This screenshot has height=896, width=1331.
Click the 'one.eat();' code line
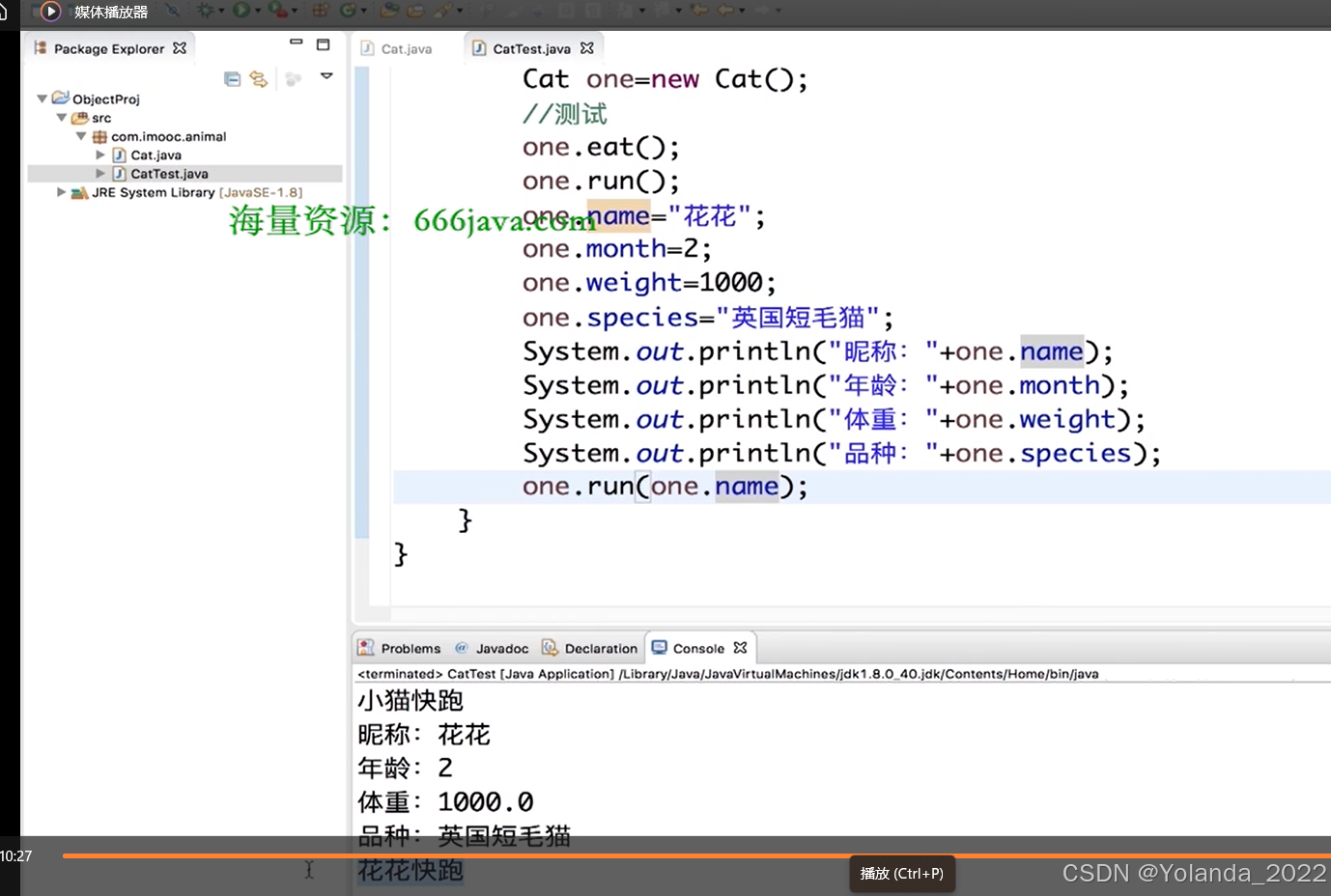(601, 147)
